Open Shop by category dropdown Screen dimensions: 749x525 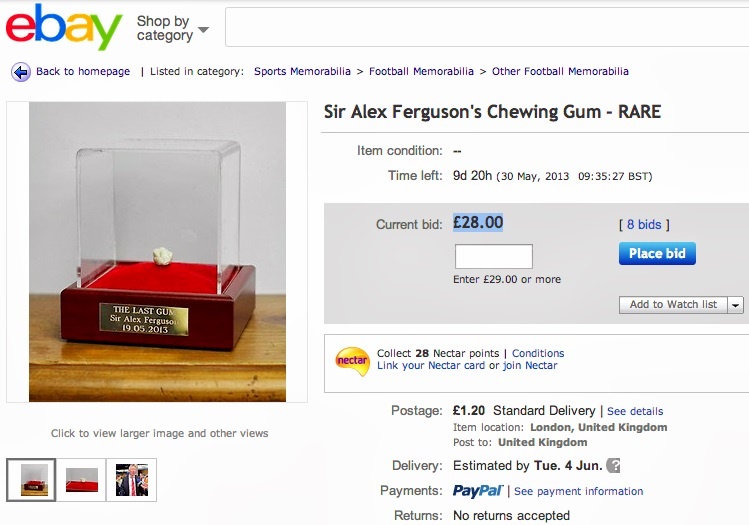point(172,28)
